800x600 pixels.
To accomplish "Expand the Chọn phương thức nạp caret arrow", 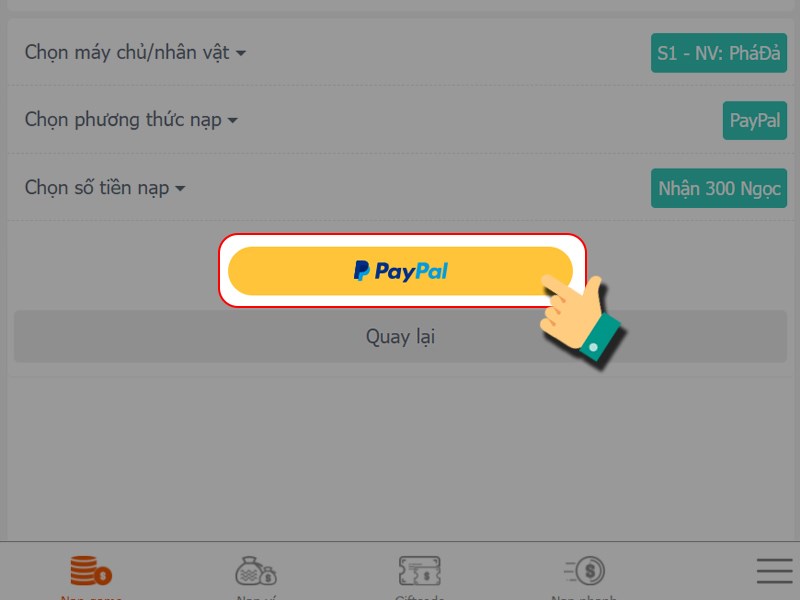I will (233, 120).
